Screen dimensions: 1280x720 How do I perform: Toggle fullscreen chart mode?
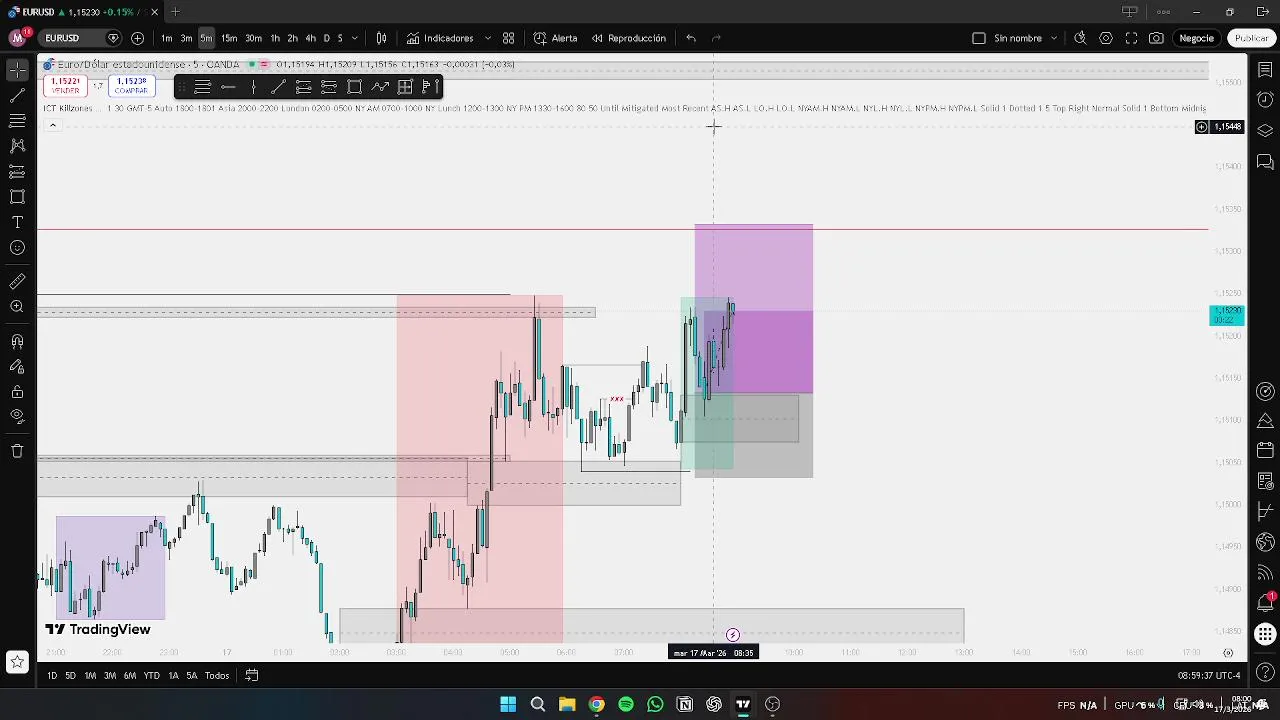point(1131,38)
